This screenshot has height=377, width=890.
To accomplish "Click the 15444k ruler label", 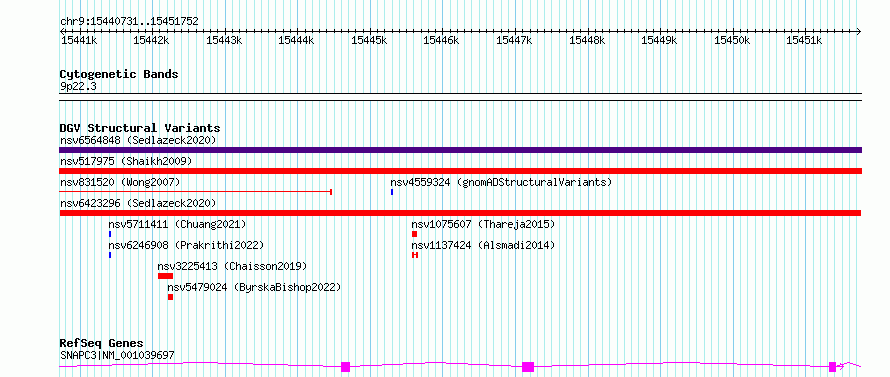I will coord(296,40).
